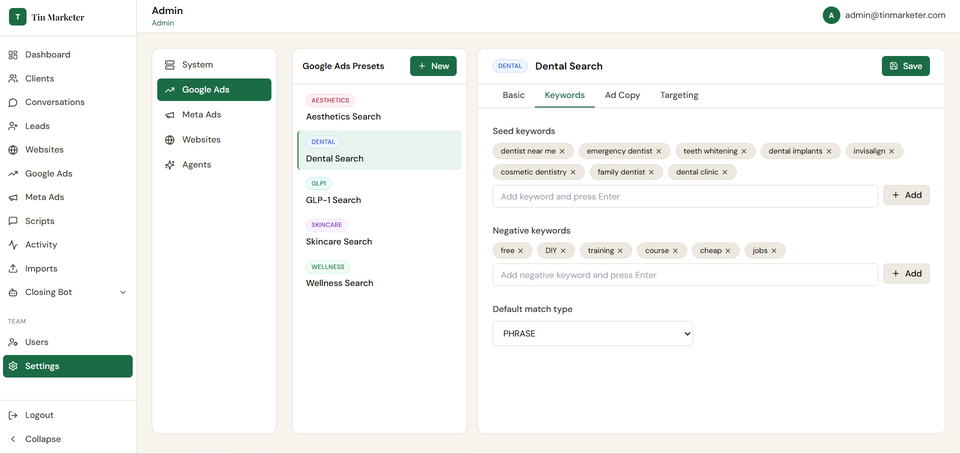
Task: Select the Keywords tab
Action: pyautogui.click(x=564, y=95)
